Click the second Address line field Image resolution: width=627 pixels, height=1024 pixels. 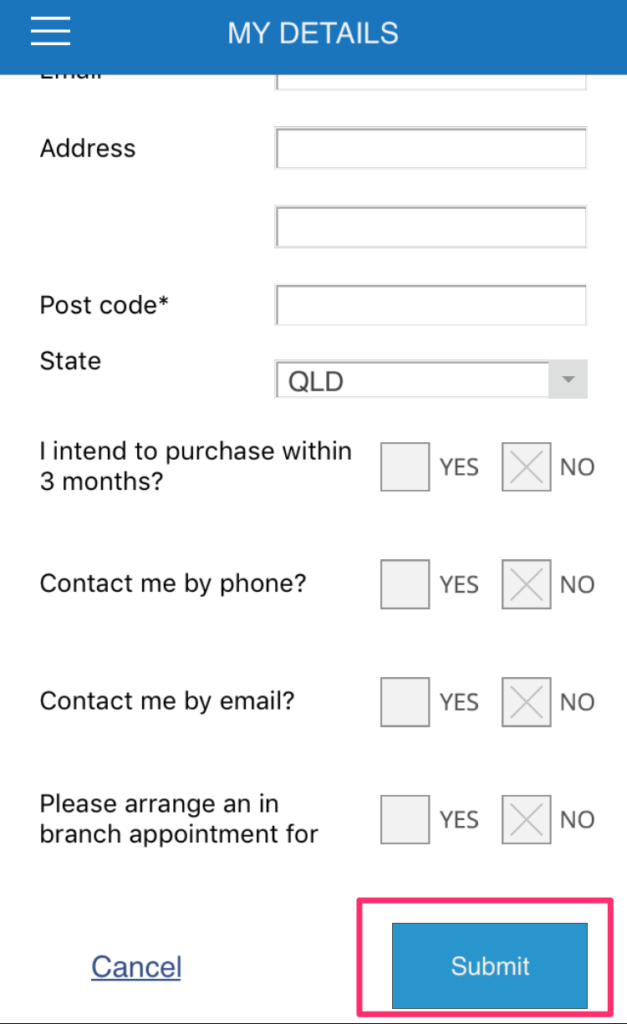[430, 226]
